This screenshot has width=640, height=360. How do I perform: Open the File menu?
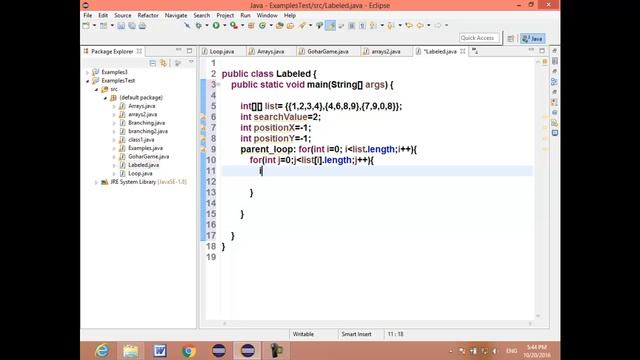point(88,16)
